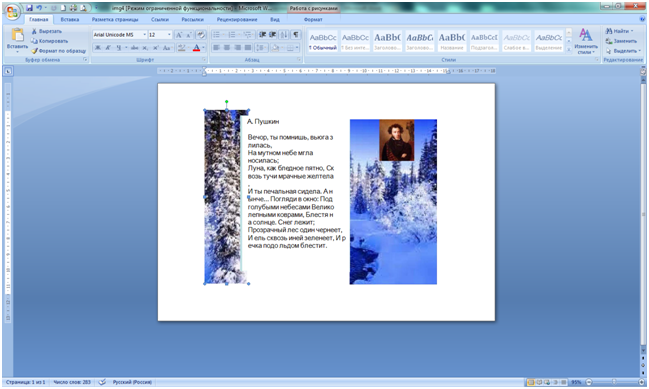The width and height of the screenshot is (649, 389).
Task: Switch to the Вставка tab
Action: click(x=70, y=19)
